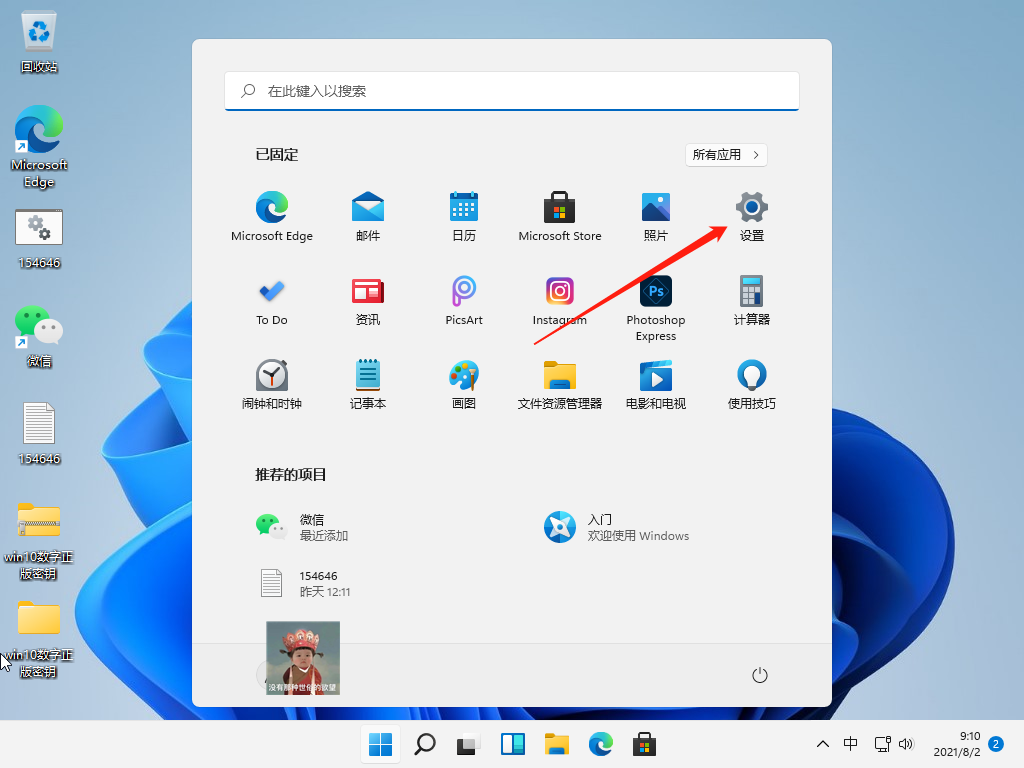Open the 计算器 calculator

click(752, 301)
